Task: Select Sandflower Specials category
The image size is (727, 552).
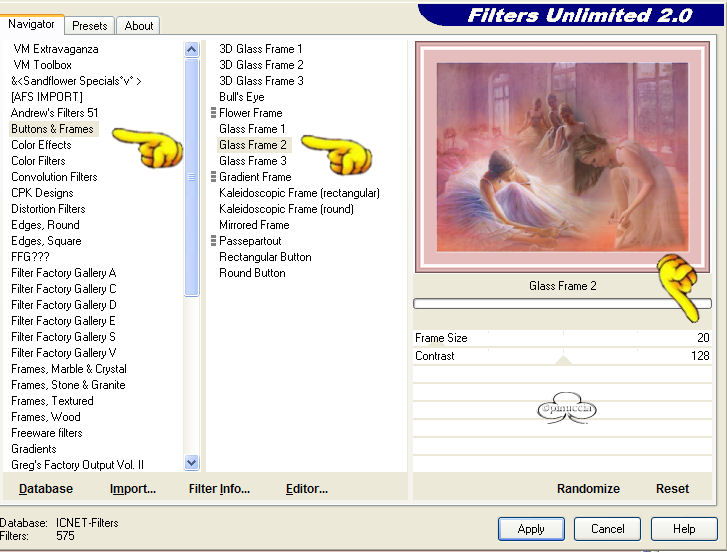Action: (x=76, y=81)
